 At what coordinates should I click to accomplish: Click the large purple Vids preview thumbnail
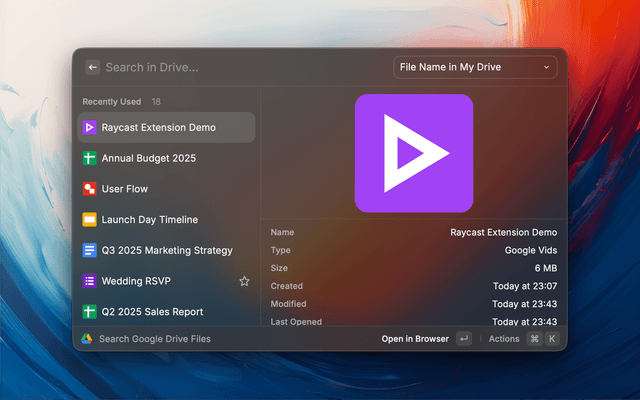(x=413, y=153)
